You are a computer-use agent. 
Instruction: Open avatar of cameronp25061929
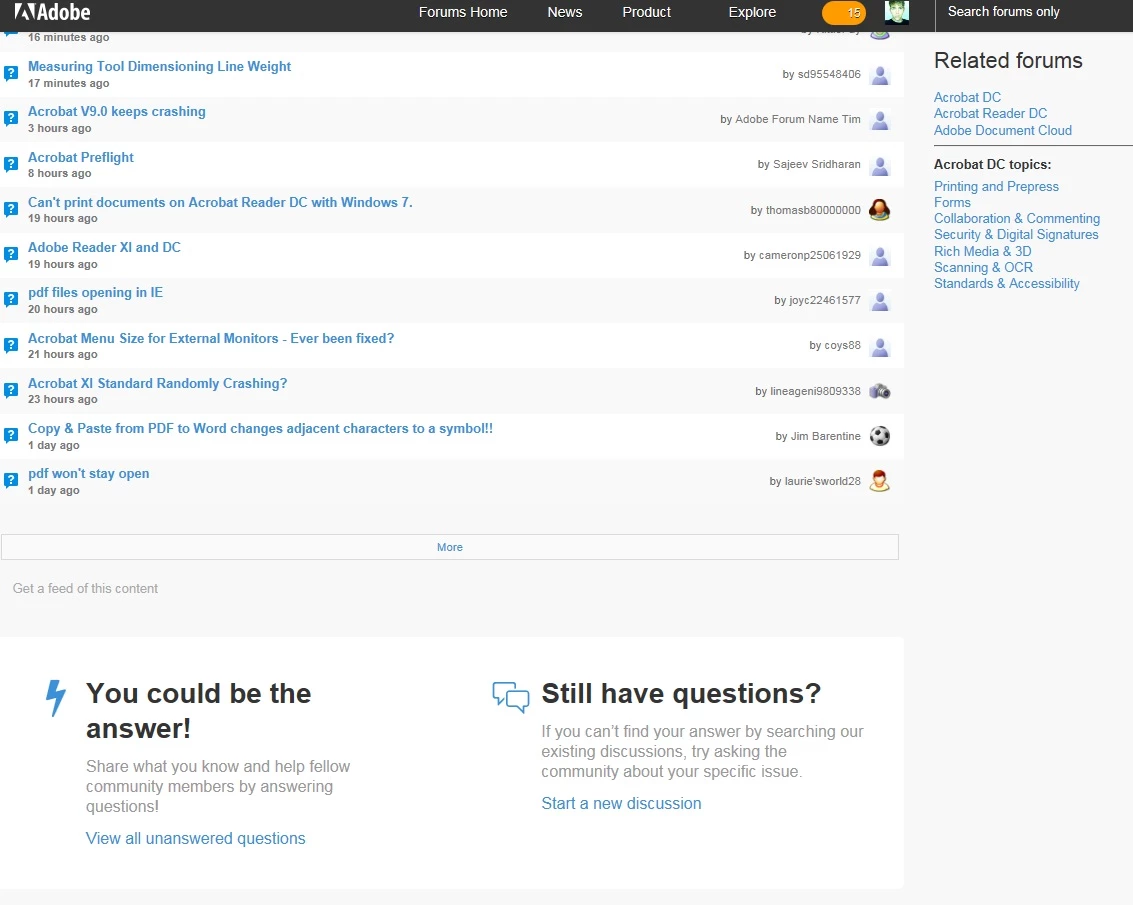pos(879,255)
